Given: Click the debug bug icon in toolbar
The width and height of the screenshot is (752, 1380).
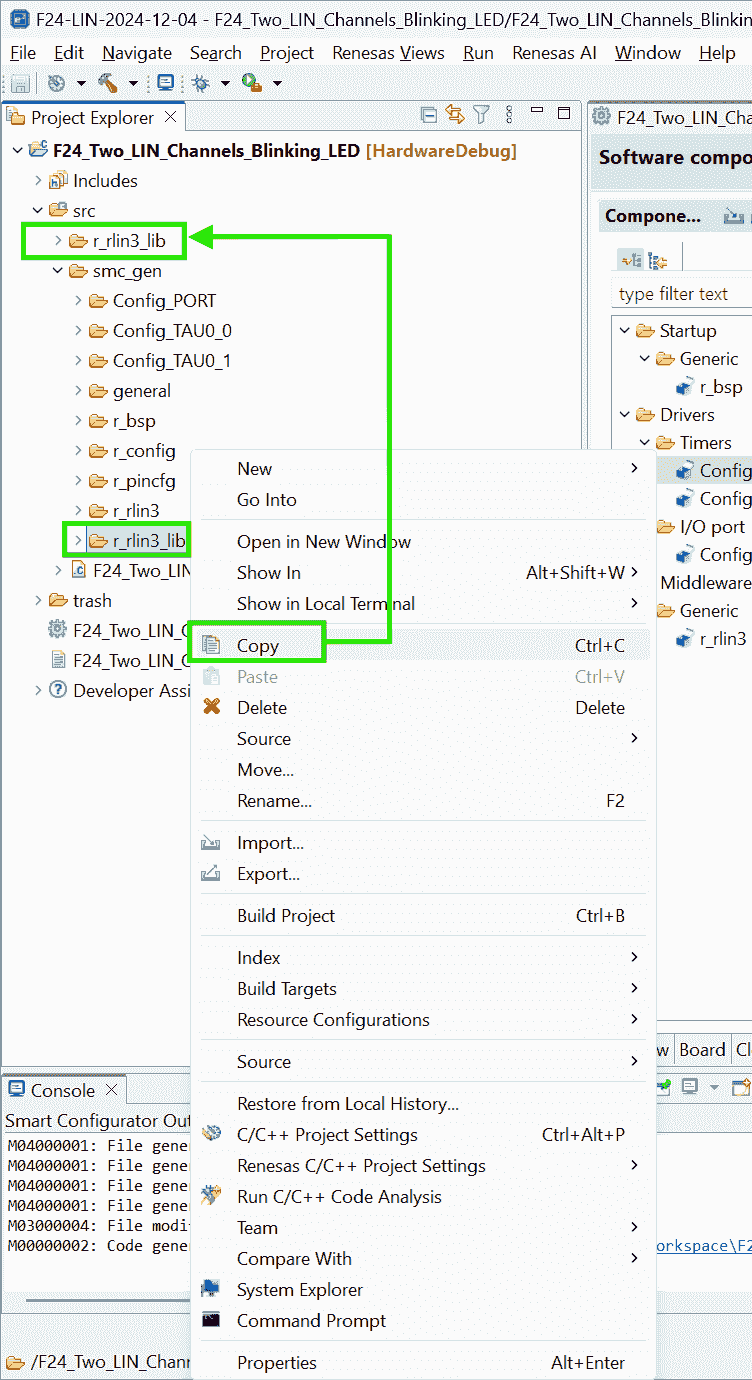Looking at the screenshot, I should [201, 84].
